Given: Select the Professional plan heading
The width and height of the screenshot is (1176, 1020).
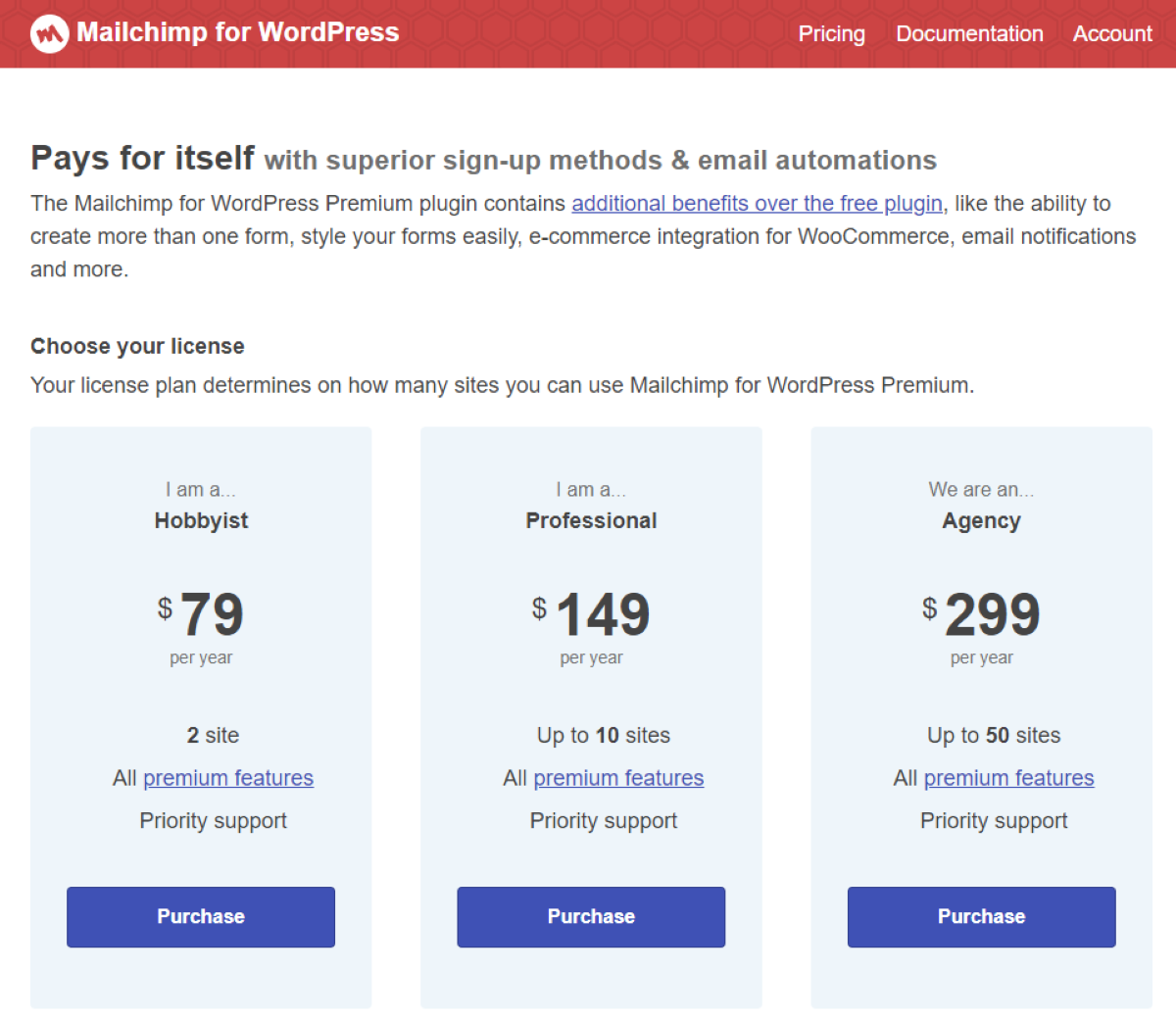Looking at the screenshot, I should pos(591,520).
